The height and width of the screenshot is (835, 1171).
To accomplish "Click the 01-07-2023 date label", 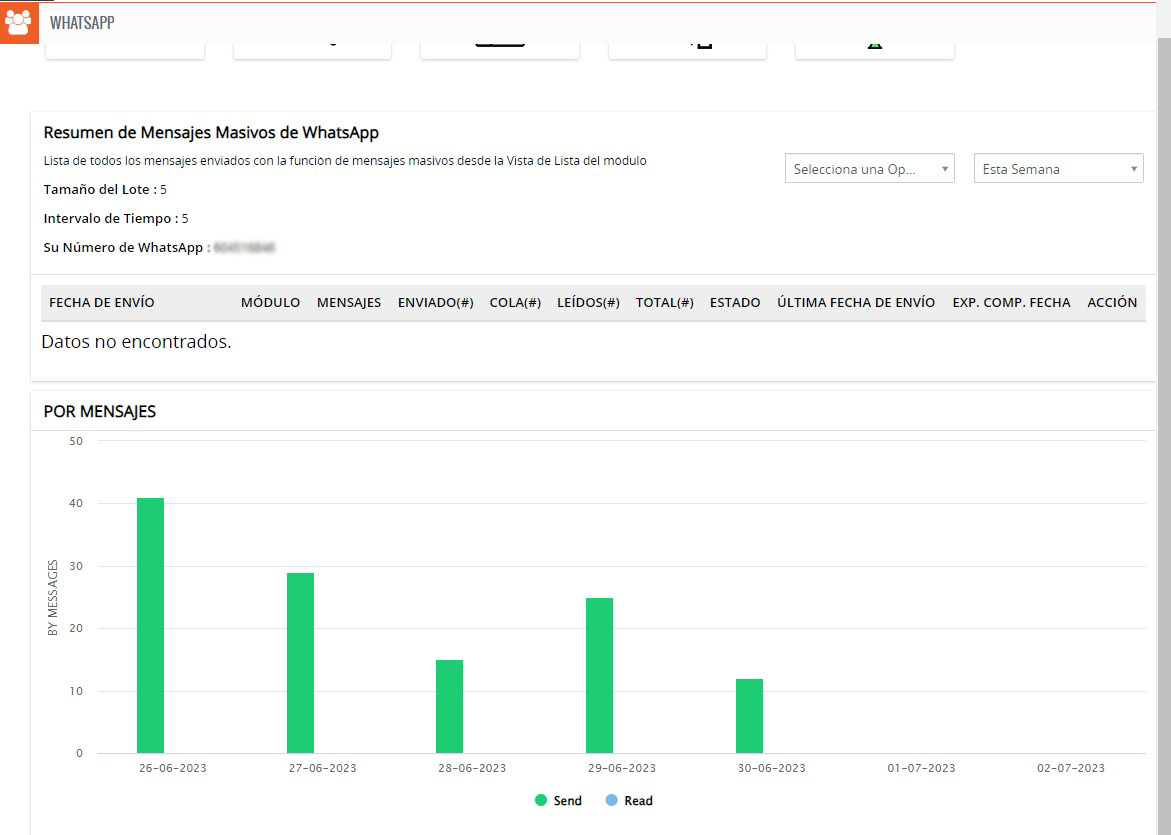I will (921, 768).
